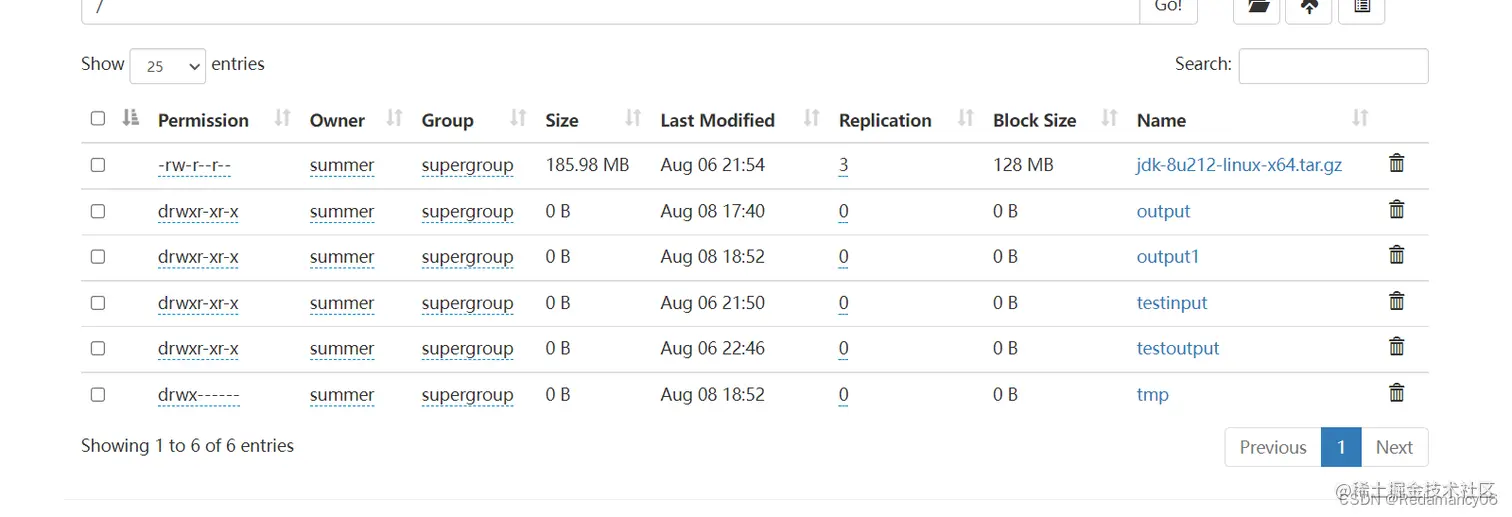Open the create directory folder icon
Screen dimensions: 1512x517
pos(1257,8)
